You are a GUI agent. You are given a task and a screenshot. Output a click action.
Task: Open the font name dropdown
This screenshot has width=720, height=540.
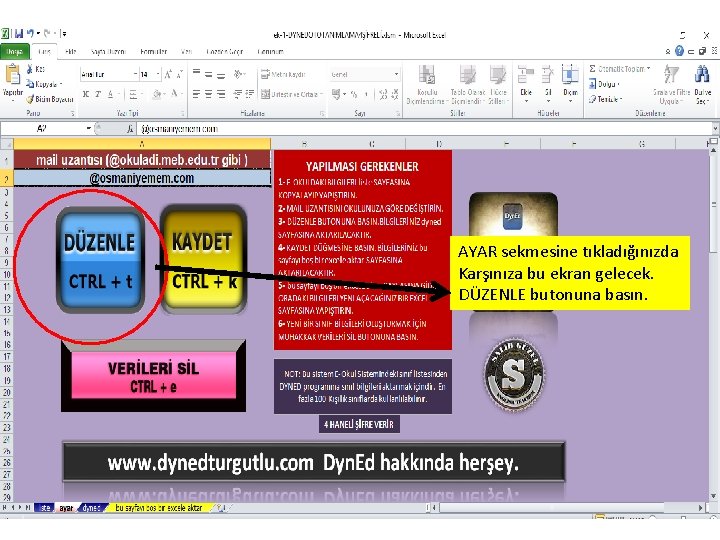135,74
